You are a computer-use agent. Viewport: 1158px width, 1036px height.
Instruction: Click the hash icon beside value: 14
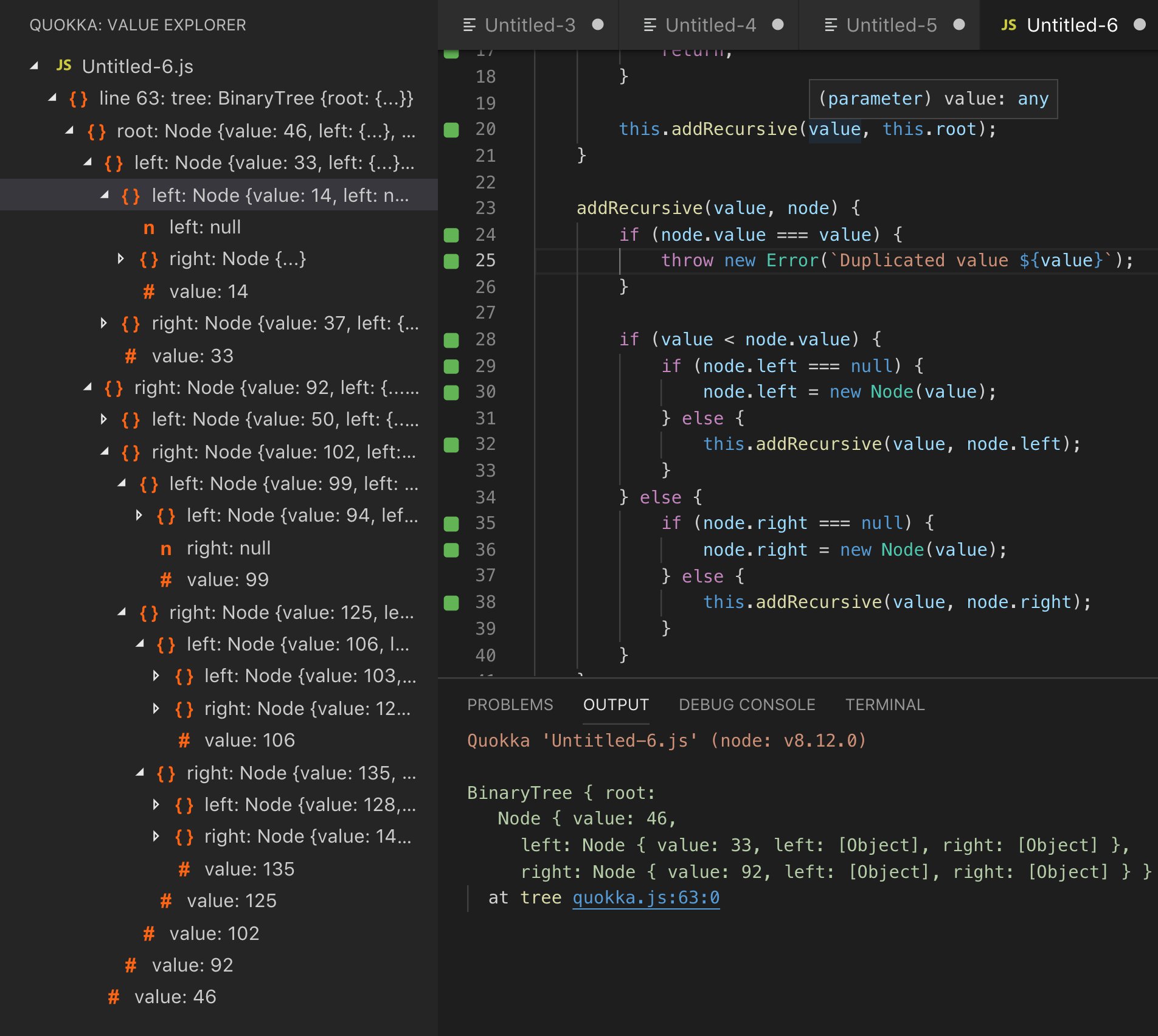click(x=149, y=292)
